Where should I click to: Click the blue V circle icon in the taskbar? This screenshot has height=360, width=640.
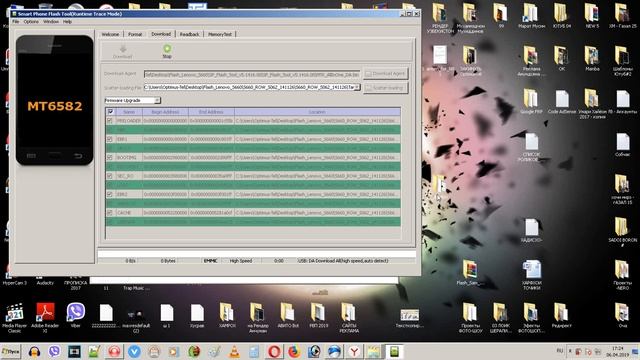(x=134, y=352)
